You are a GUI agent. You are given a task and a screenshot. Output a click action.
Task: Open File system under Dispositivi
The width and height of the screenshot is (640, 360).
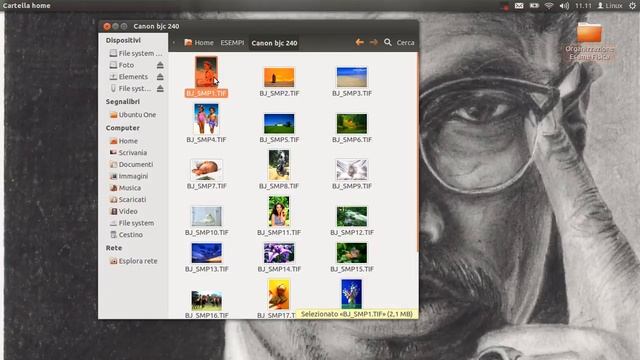click(136, 53)
